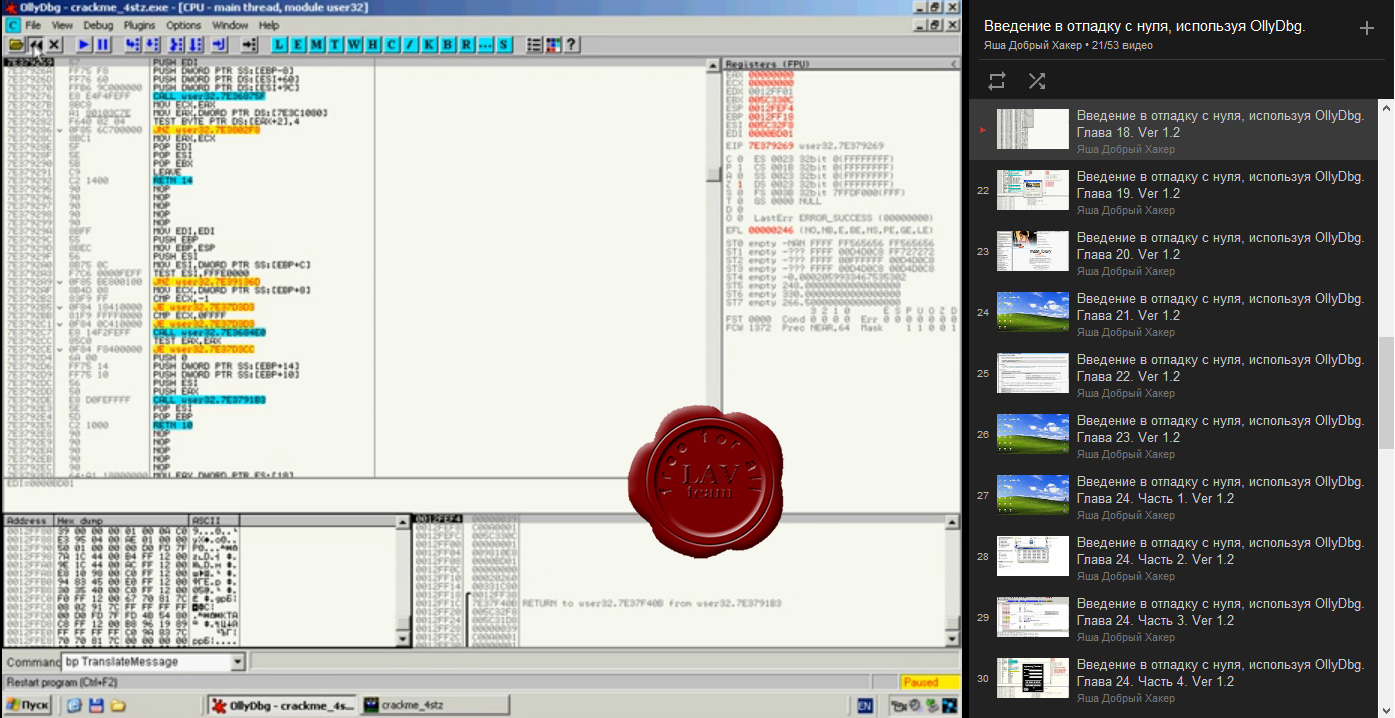
Task: Open the Options menu
Action: click(x=184, y=25)
